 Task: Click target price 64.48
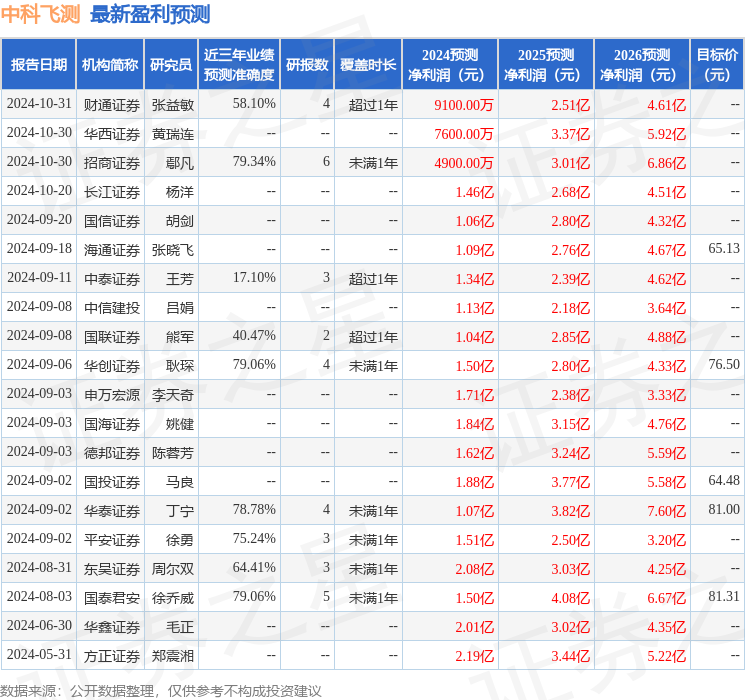[724, 480]
